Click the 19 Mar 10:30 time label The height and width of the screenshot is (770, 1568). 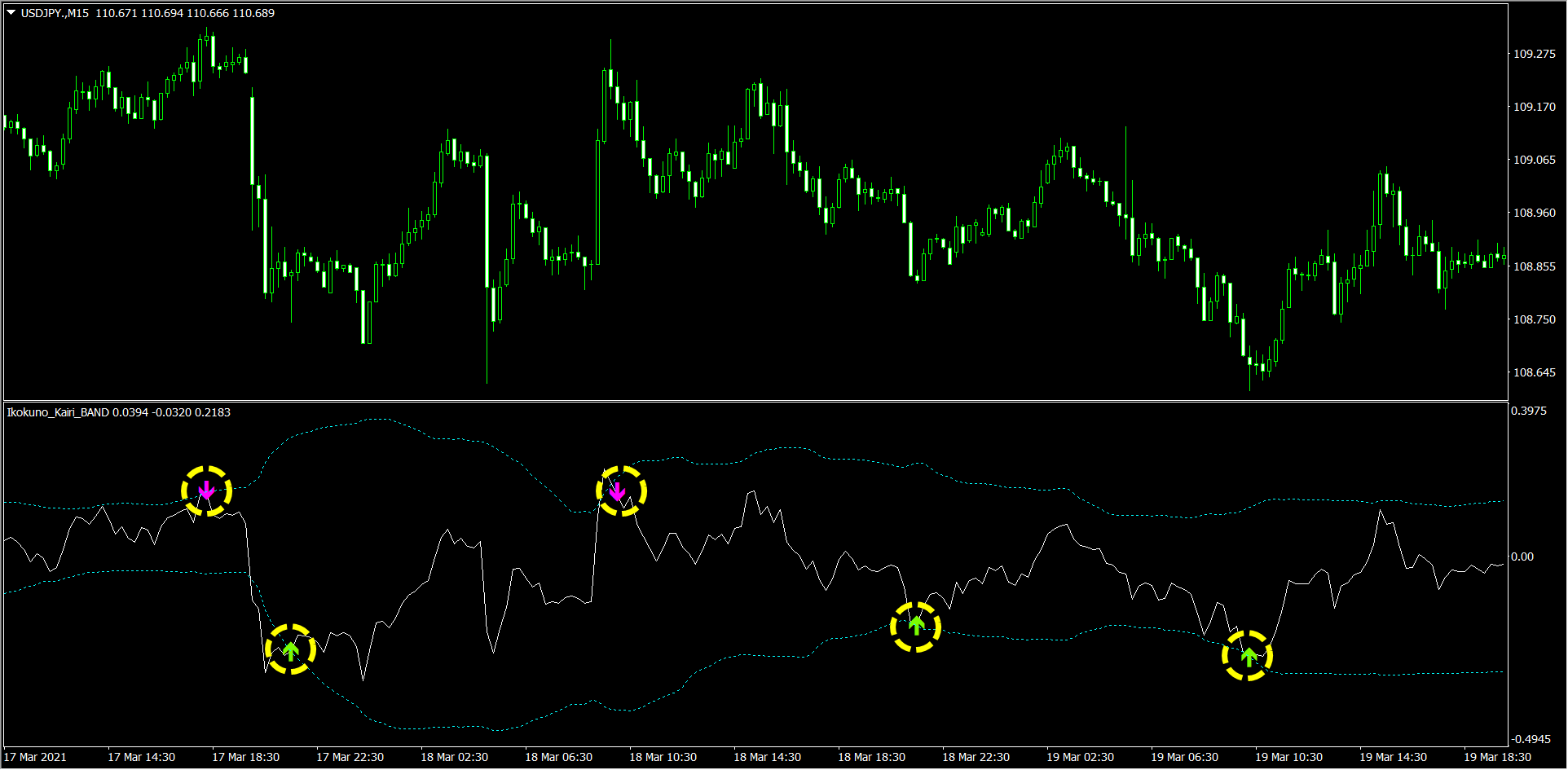point(1288,757)
